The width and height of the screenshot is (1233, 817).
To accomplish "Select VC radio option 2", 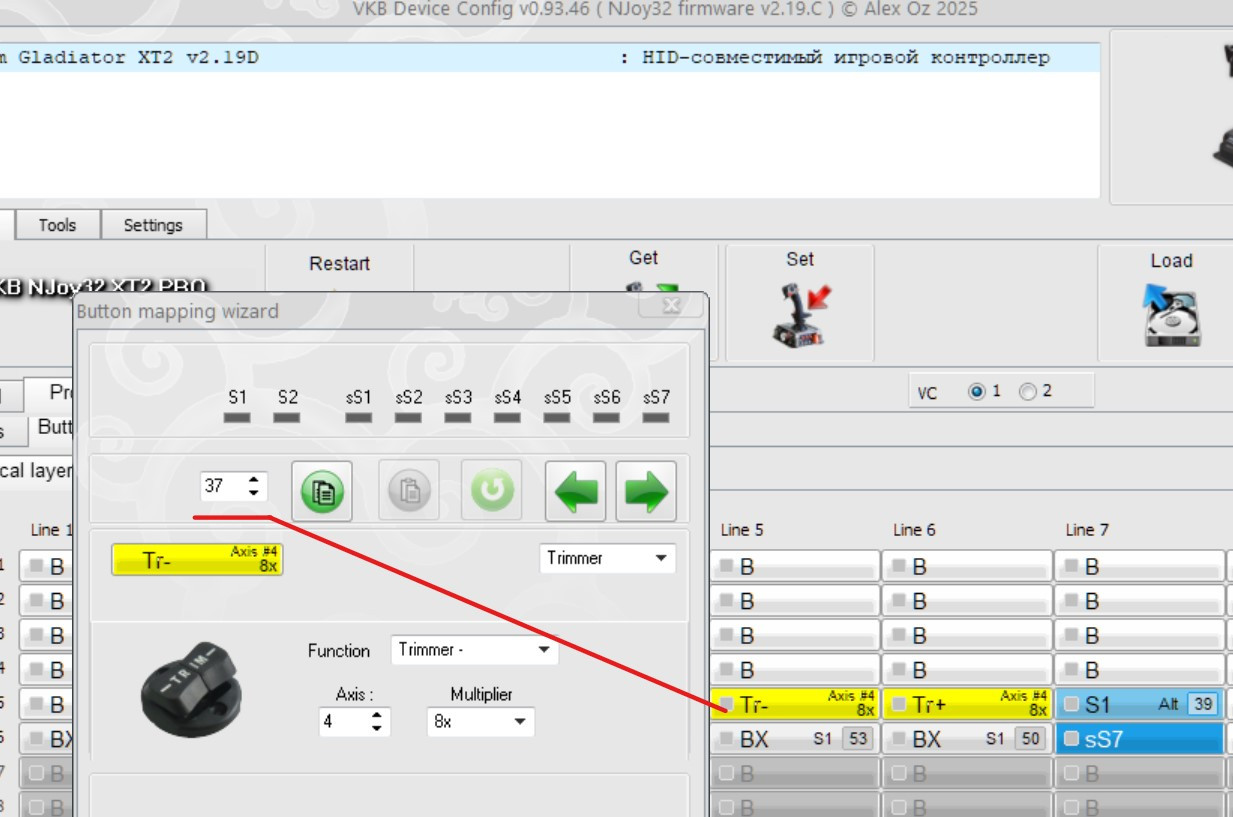I will click(x=1027, y=391).
